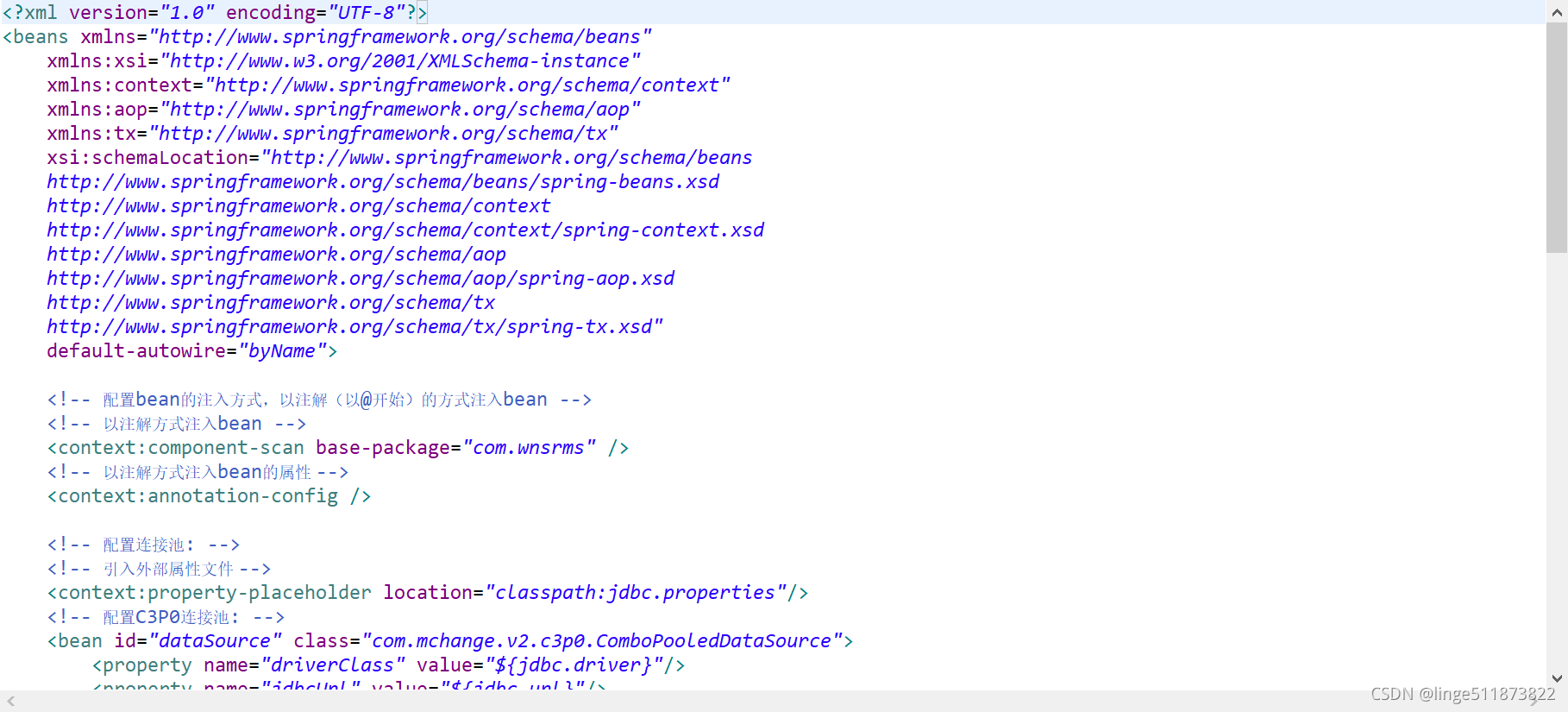Click the schema/aop URL line
The height and width of the screenshot is (712, 1568).
pyautogui.click(x=276, y=255)
